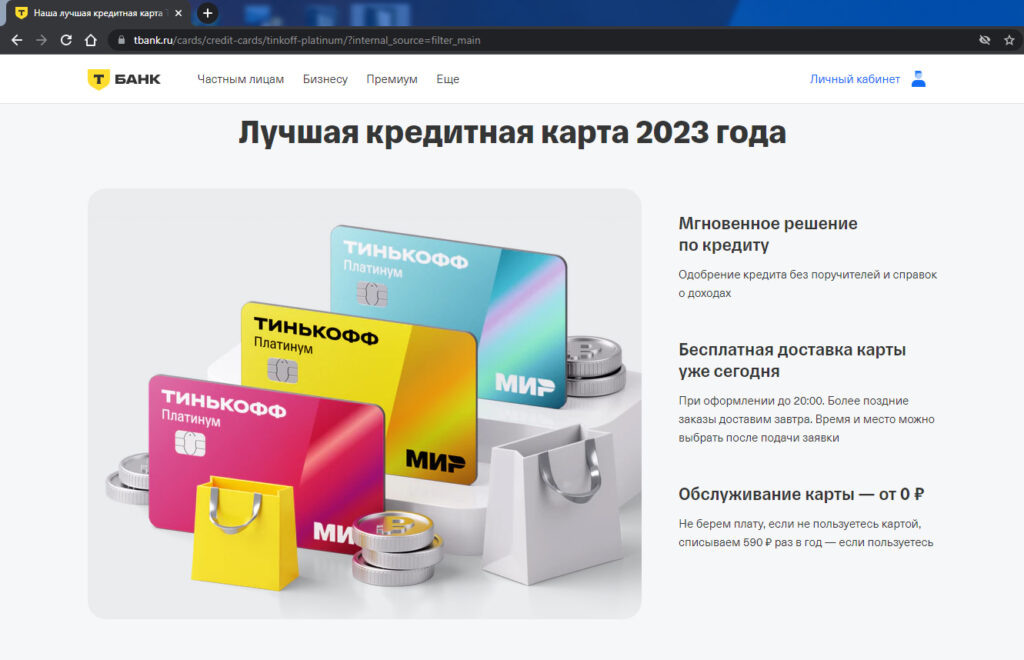The height and width of the screenshot is (660, 1024).
Task: Click the browser forward arrow
Action: pyautogui.click(x=41, y=40)
